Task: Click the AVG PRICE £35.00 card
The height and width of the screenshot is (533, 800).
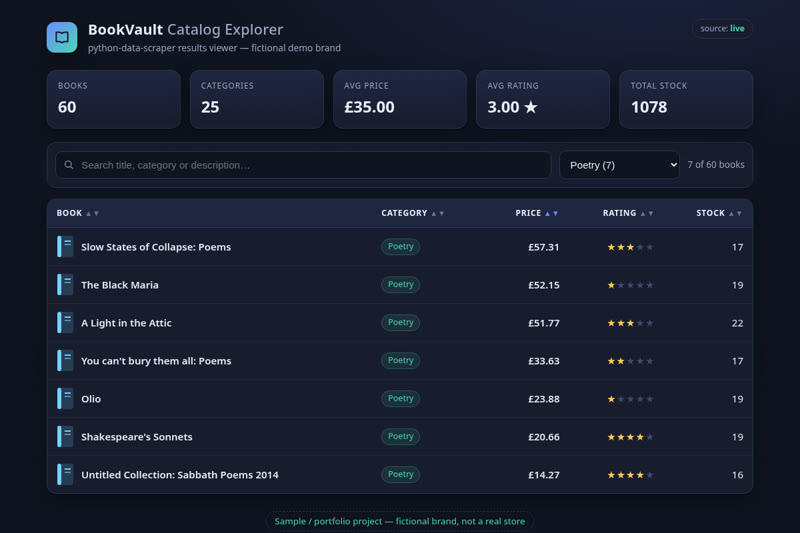Action: pyautogui.click(x=400, y=99)
